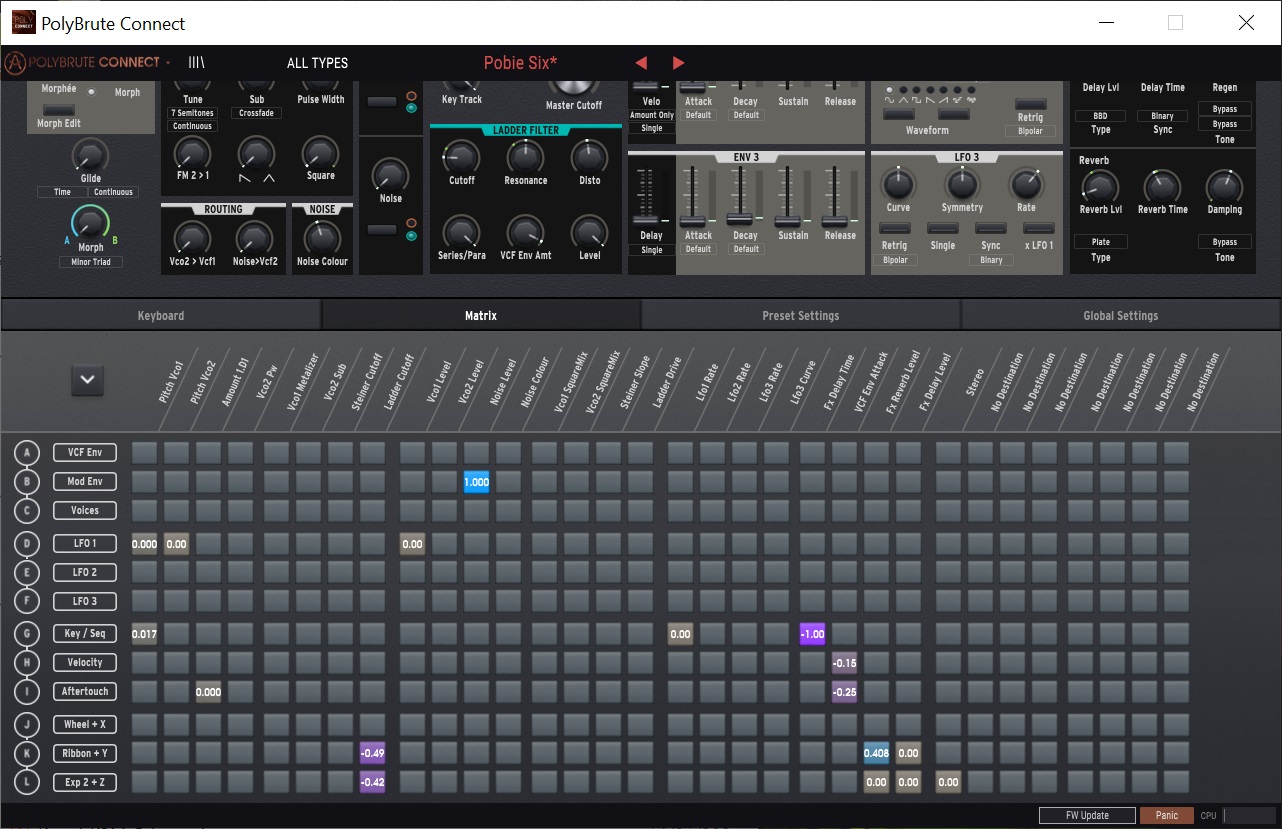1282x829 pixels.
Task: Click the PolyBrute Connect dropdown caret in the header
Action: tap(169, 62)
